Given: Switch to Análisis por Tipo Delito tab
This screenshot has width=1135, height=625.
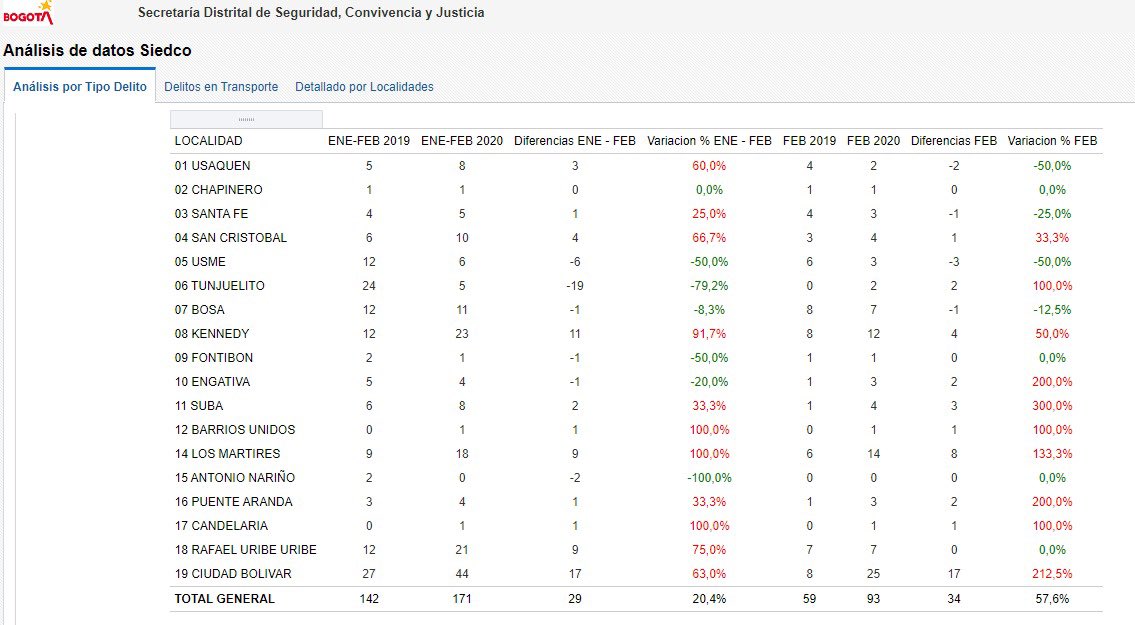Looking at the screenshot, I should (80, 87).
